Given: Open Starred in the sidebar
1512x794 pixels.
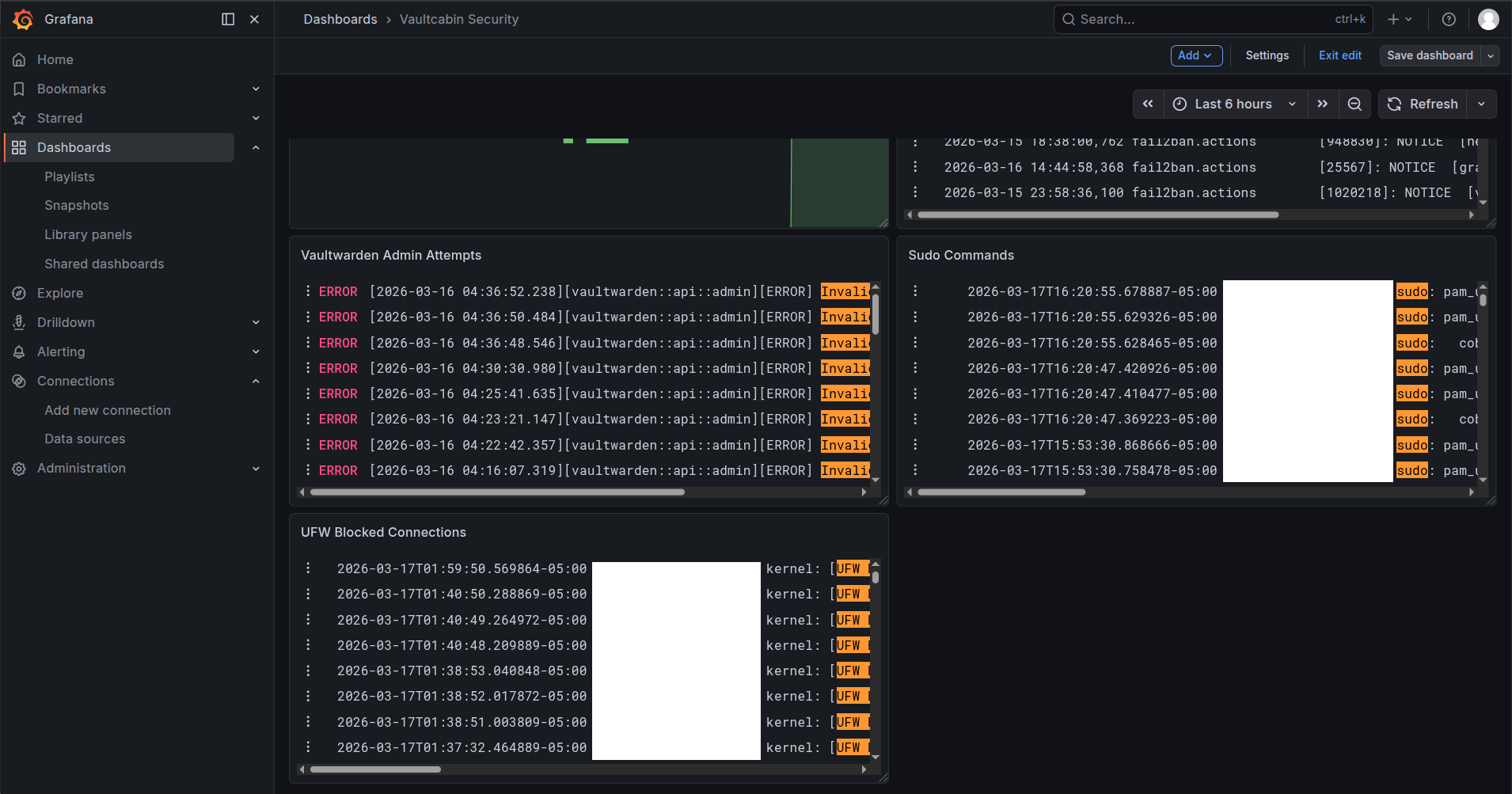Looking at the screenshot, I should [59, 118].
